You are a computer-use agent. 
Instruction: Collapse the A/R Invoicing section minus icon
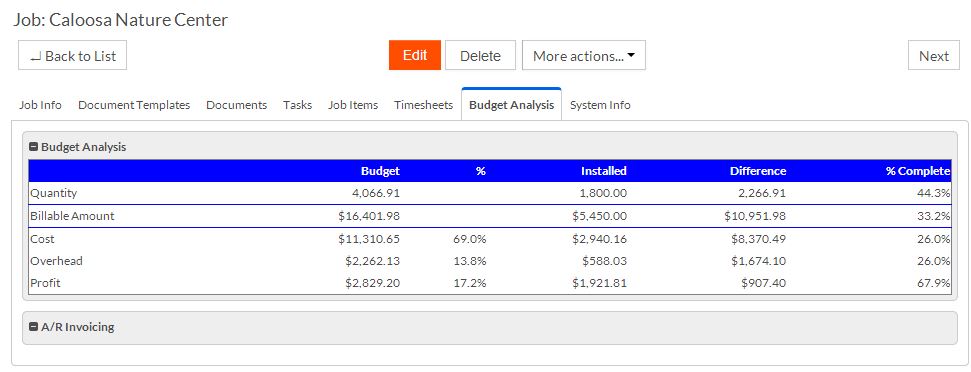point(33,327)
